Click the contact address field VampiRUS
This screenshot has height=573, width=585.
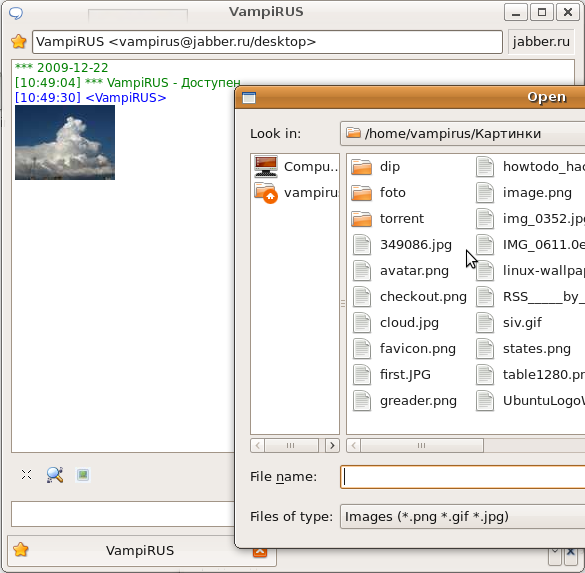point(267,42)
